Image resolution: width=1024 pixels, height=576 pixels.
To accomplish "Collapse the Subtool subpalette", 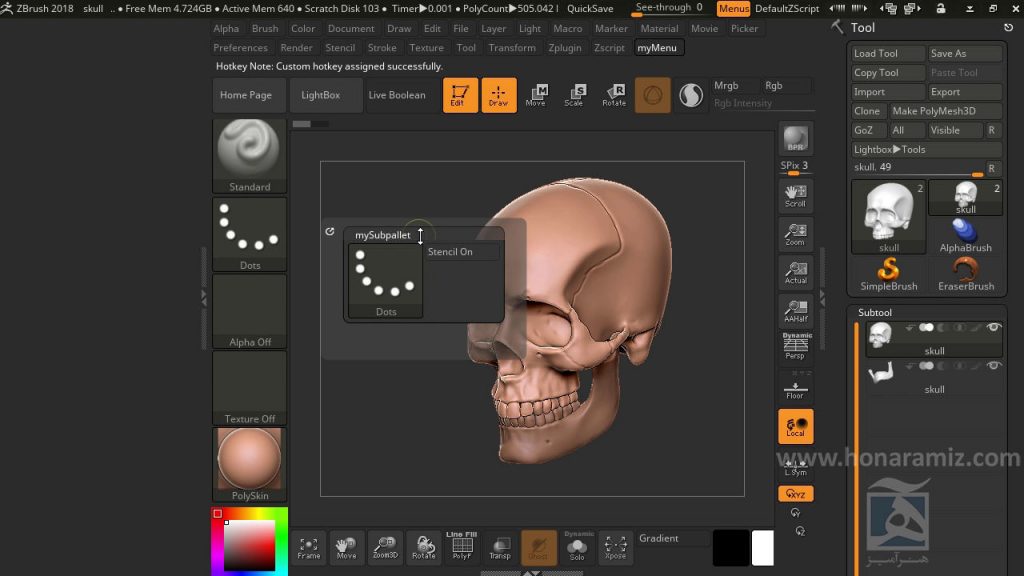I will click(875, 312).
